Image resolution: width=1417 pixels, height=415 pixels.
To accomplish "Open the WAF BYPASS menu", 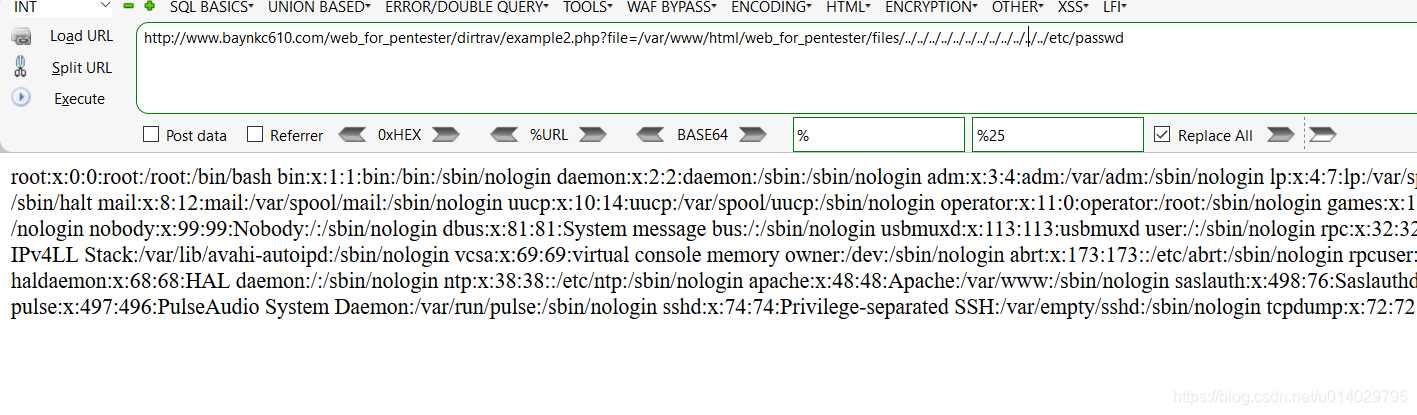I will click(672, 6).
